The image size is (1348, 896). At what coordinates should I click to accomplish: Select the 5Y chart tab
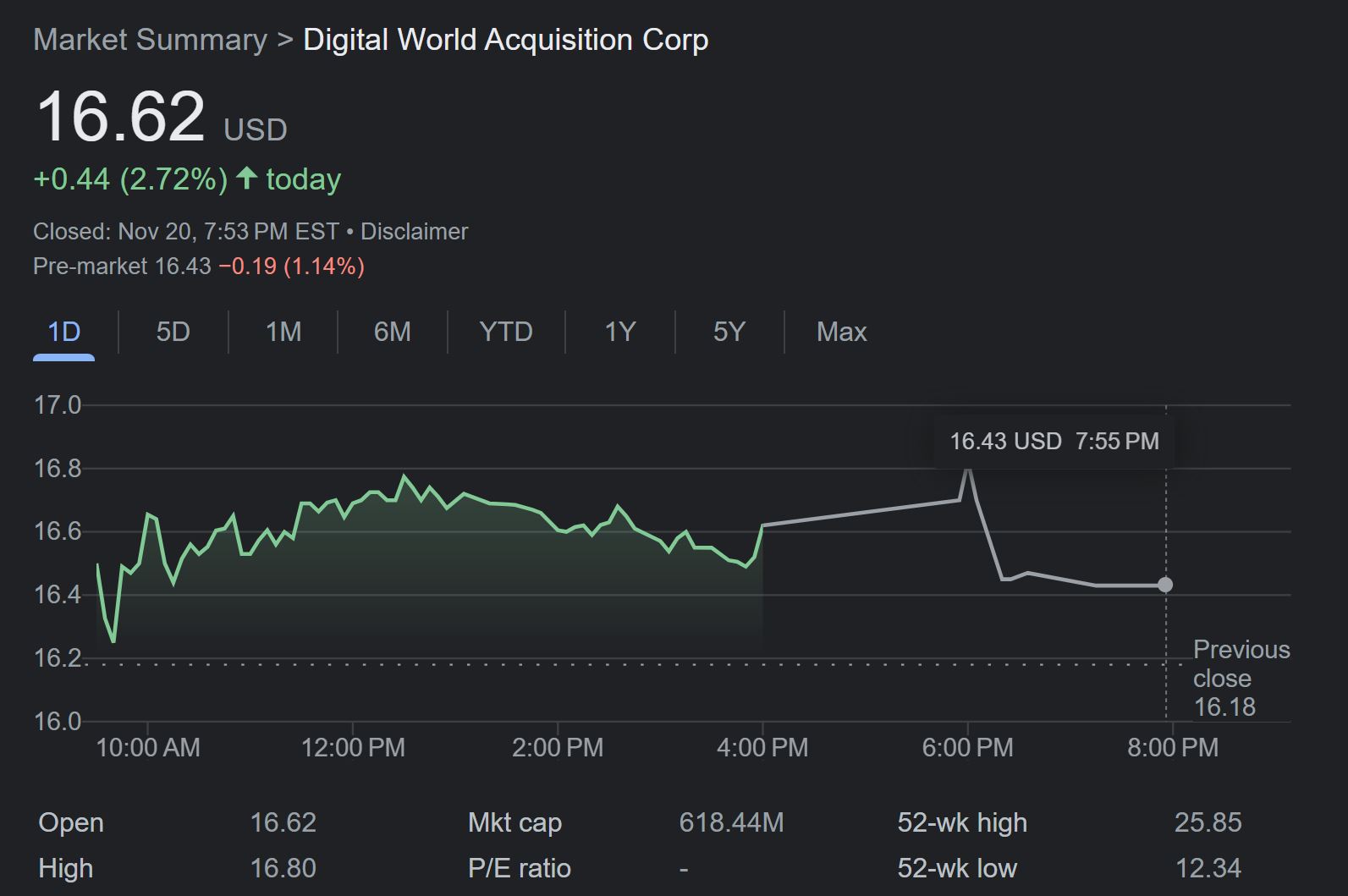pos(729,332)
